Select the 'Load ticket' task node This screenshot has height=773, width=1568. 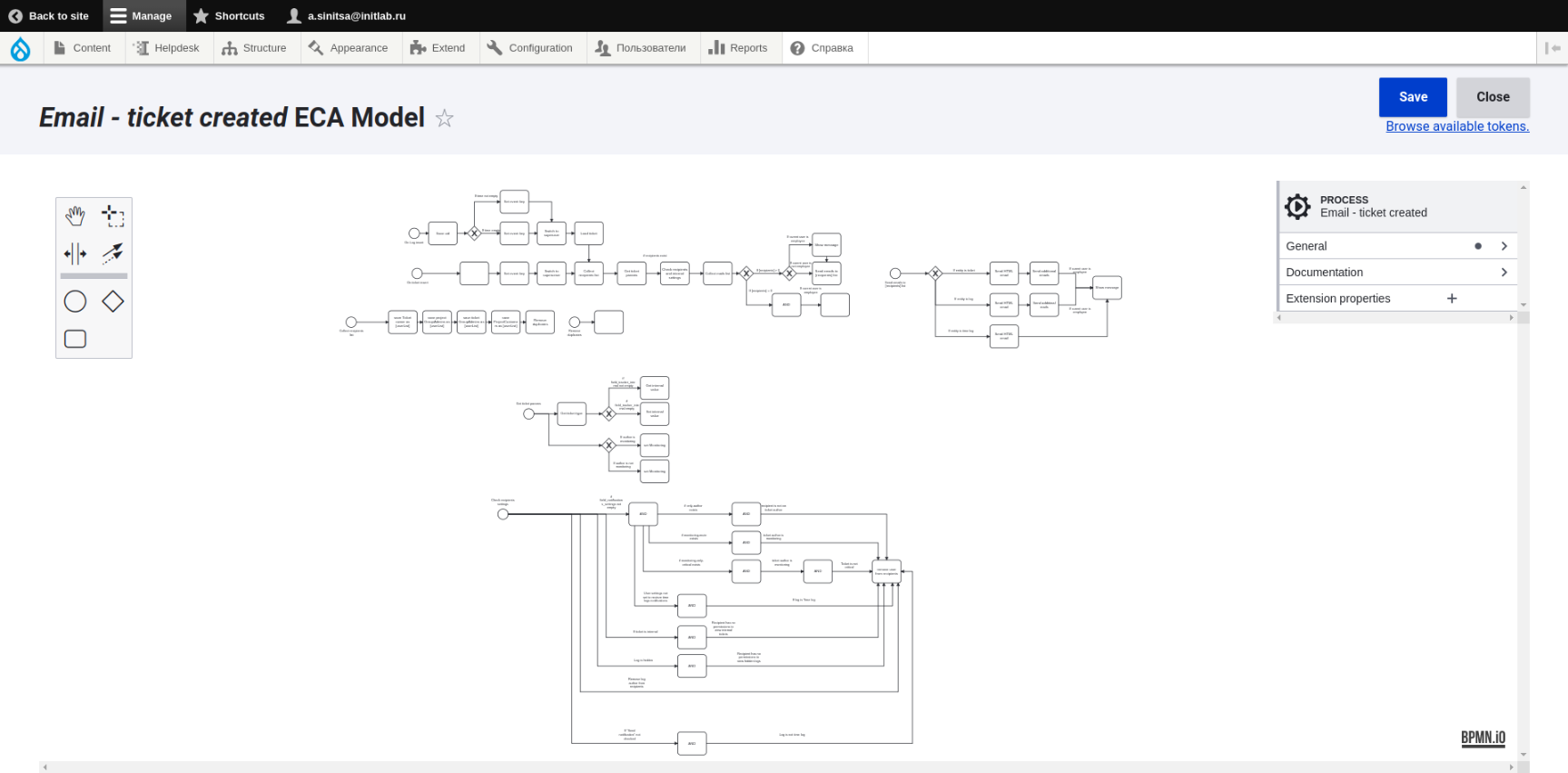tap(589, 233)
